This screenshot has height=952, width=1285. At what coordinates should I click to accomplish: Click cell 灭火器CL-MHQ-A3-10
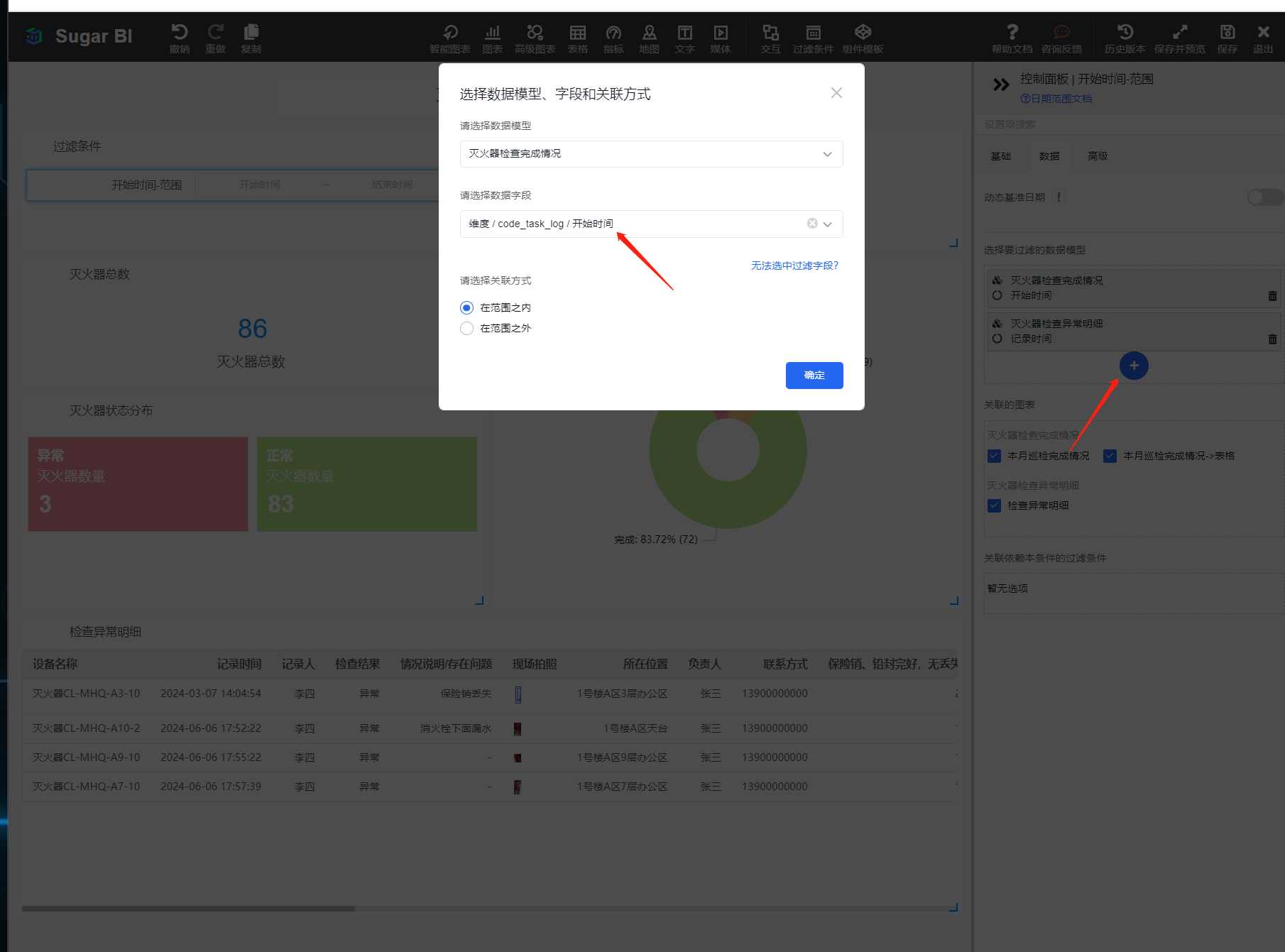click(x=86, y=694)
